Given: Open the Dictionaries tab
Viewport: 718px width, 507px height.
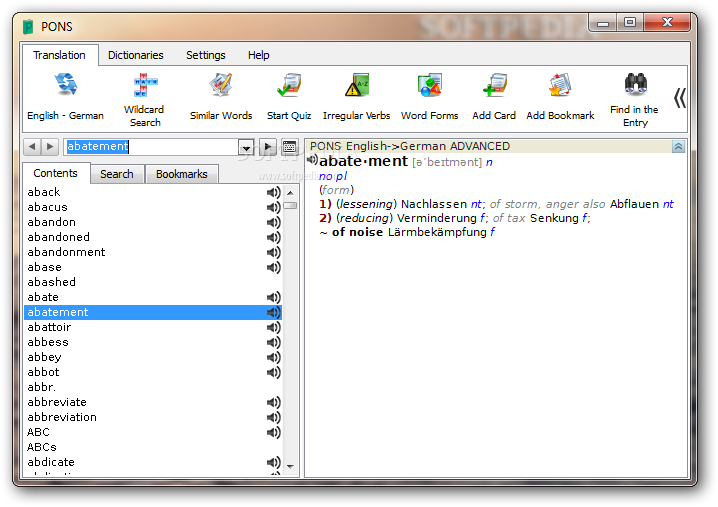Looking at the screenshot, I should [x=136, y=55].
